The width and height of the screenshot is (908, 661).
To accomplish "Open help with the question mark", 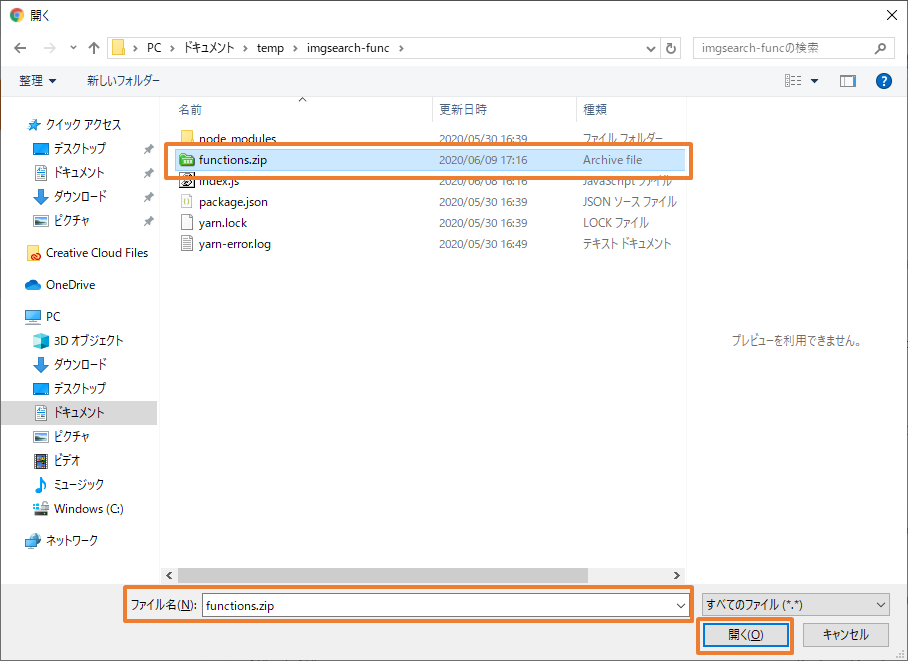I will 884,81.
